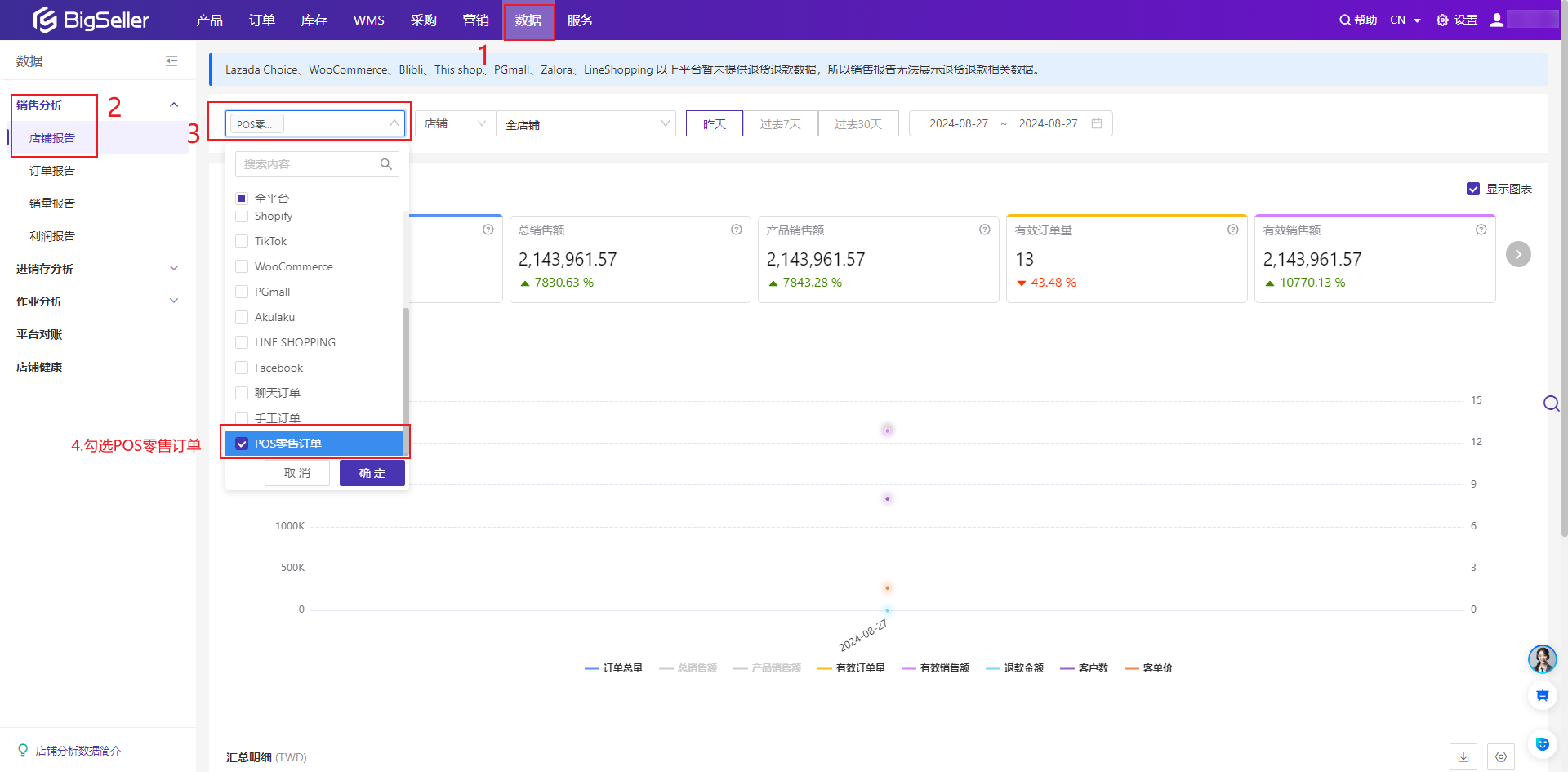The image size is (1568, 772).
Task: Uncheck the POS零售订单 checkbox
Action: pos(242,444)
